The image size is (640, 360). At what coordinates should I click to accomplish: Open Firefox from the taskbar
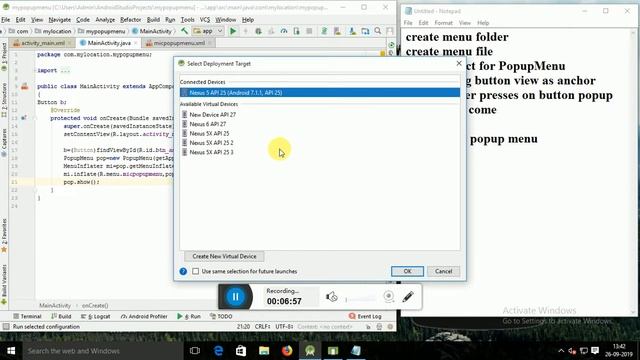tap(287, 351)
